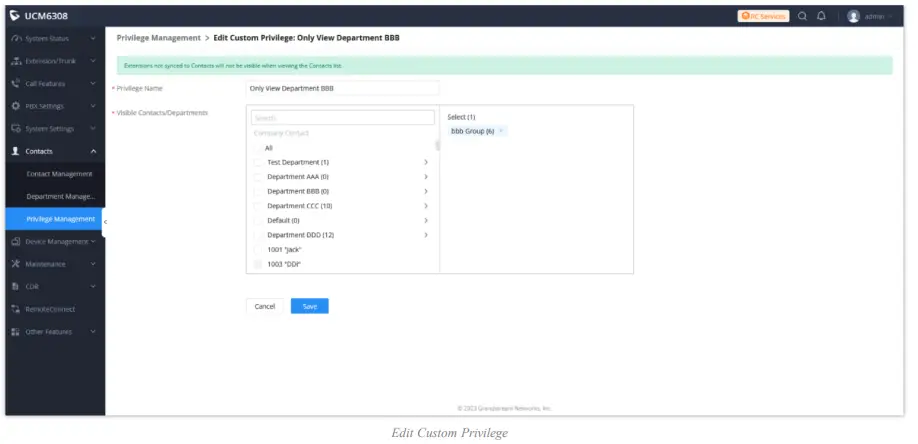Image resolution: width=918 pixels, height=444 pixels.
Task: Click the Call Features phone icon
Action: point(16,84)
